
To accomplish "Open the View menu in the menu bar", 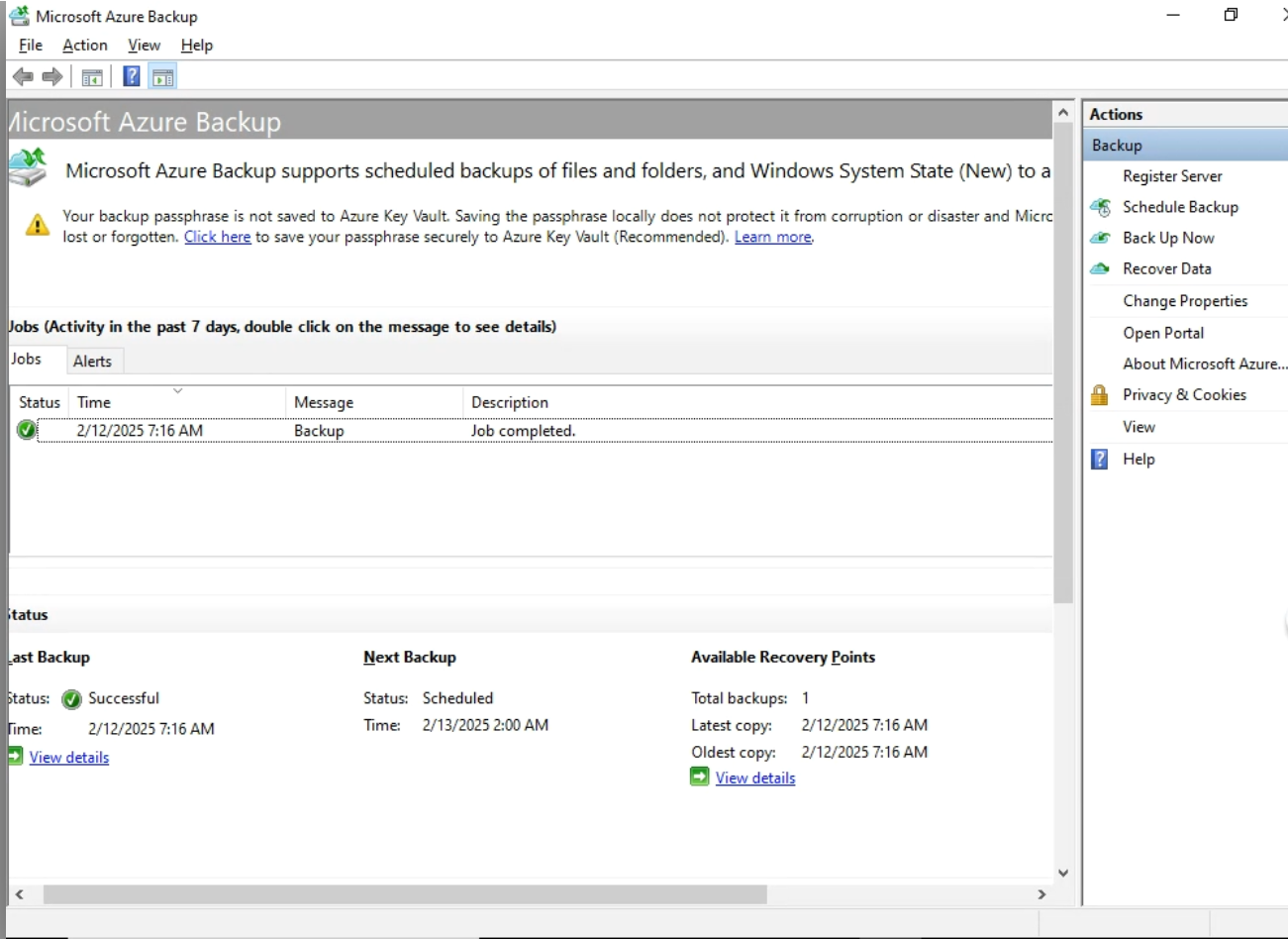I will (144, 45).
